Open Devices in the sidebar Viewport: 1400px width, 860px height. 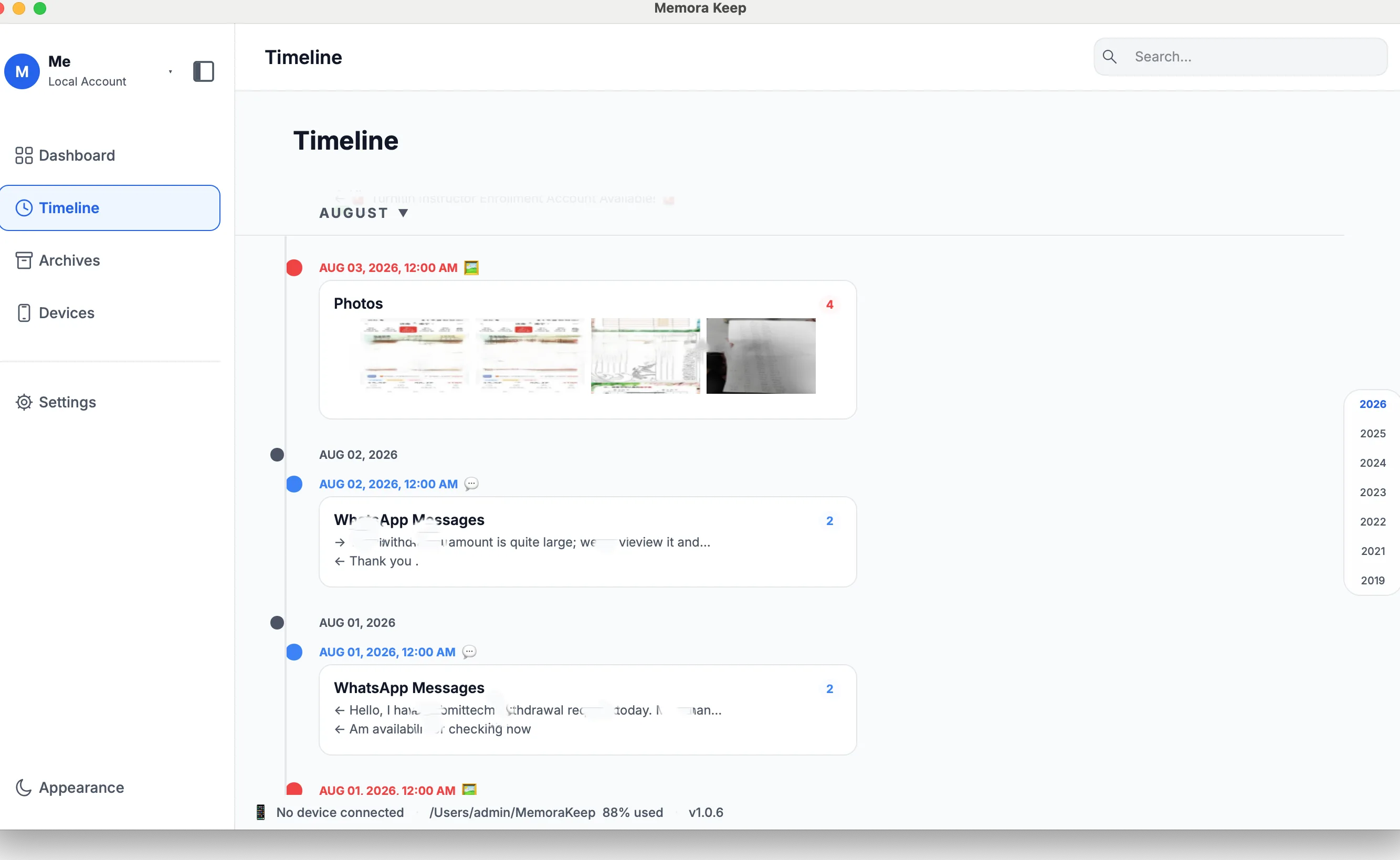click(x=110, y=312)
